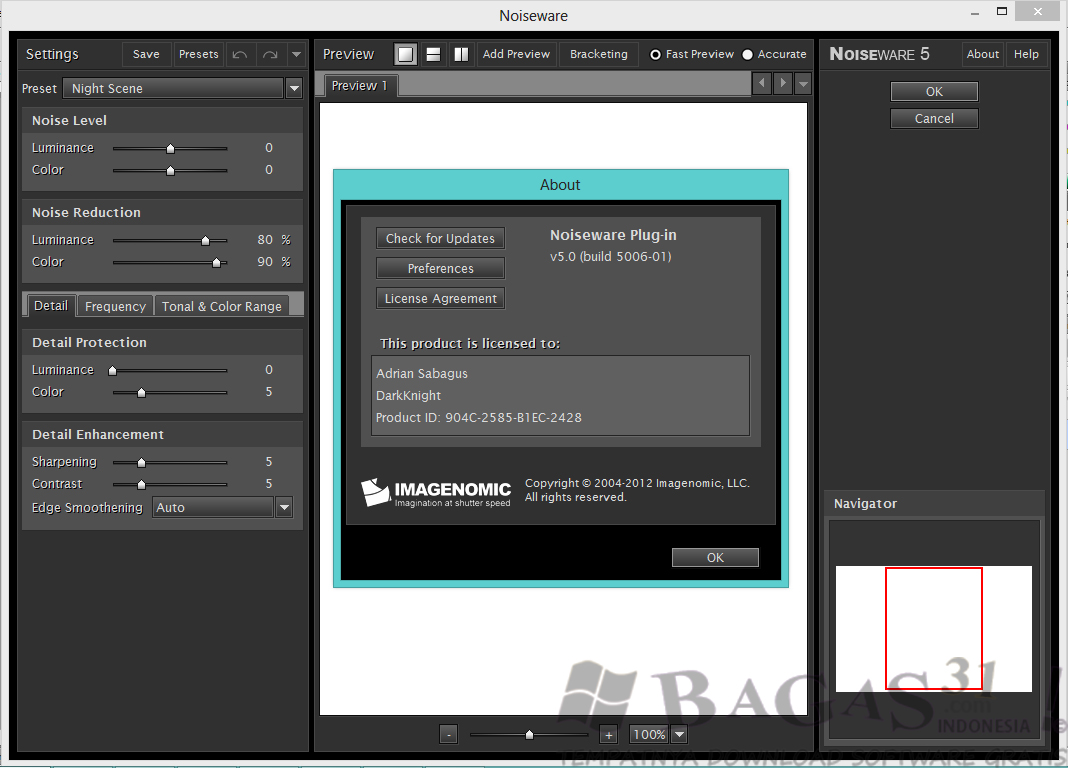Open License Agreement in About dialog
The height and width of the screenshot is (768, 1068).
440,298
